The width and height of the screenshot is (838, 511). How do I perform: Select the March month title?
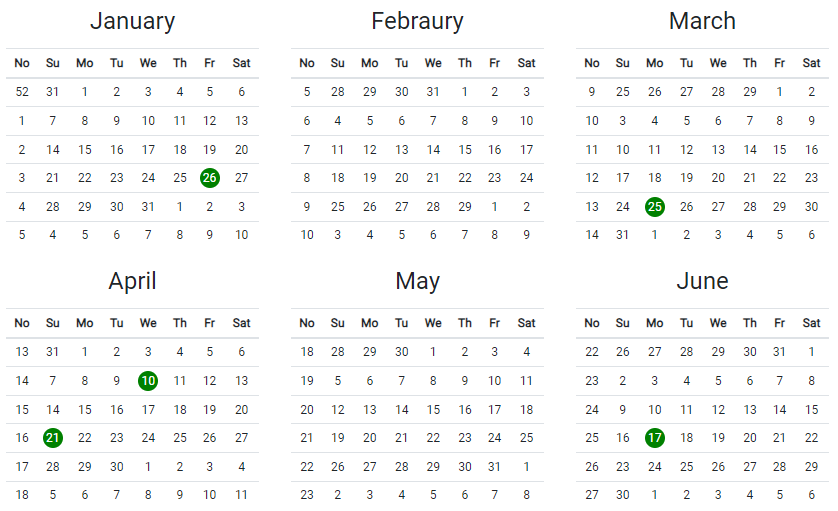702,21
